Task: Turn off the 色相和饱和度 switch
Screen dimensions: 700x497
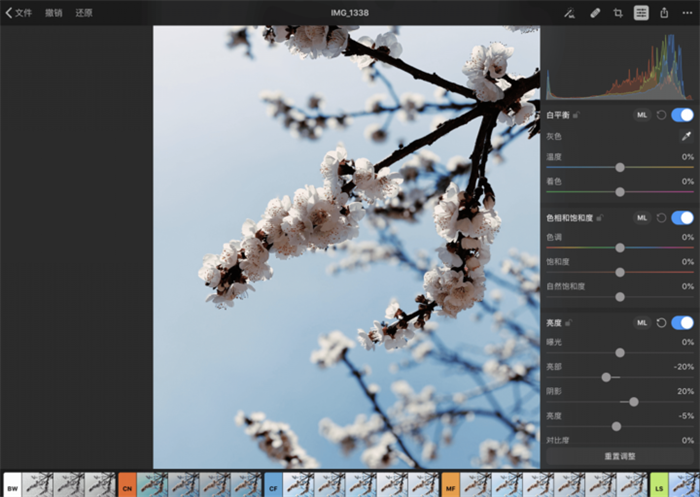Action: tap(682, 218)
